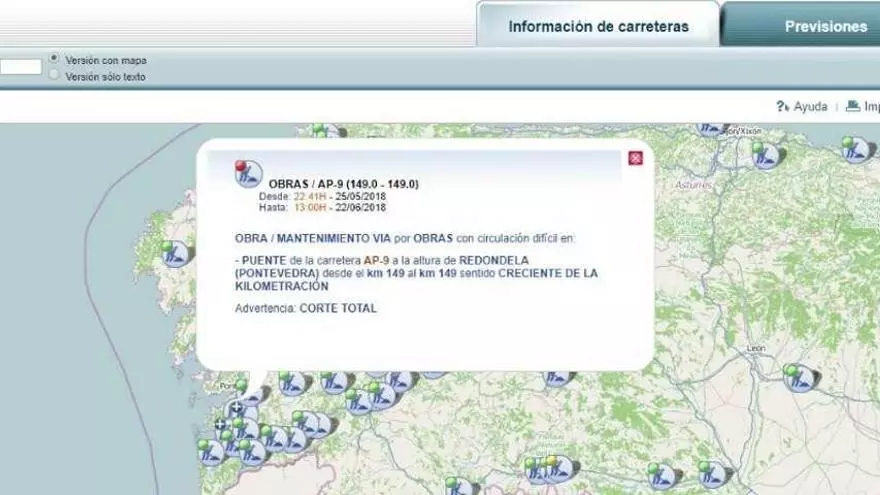Screen dimensions: 880x495
Task: Click the roadworks icon in popup header
Action: [248, 174]
